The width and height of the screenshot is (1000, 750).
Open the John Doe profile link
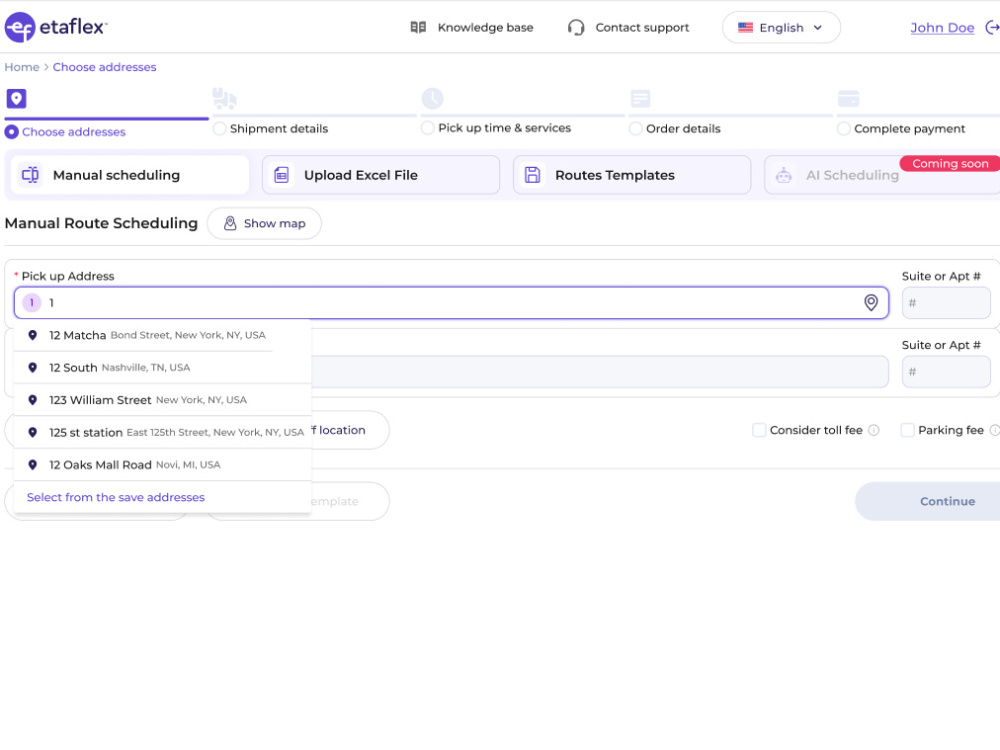pyautogui.click(x=942, y=27)
